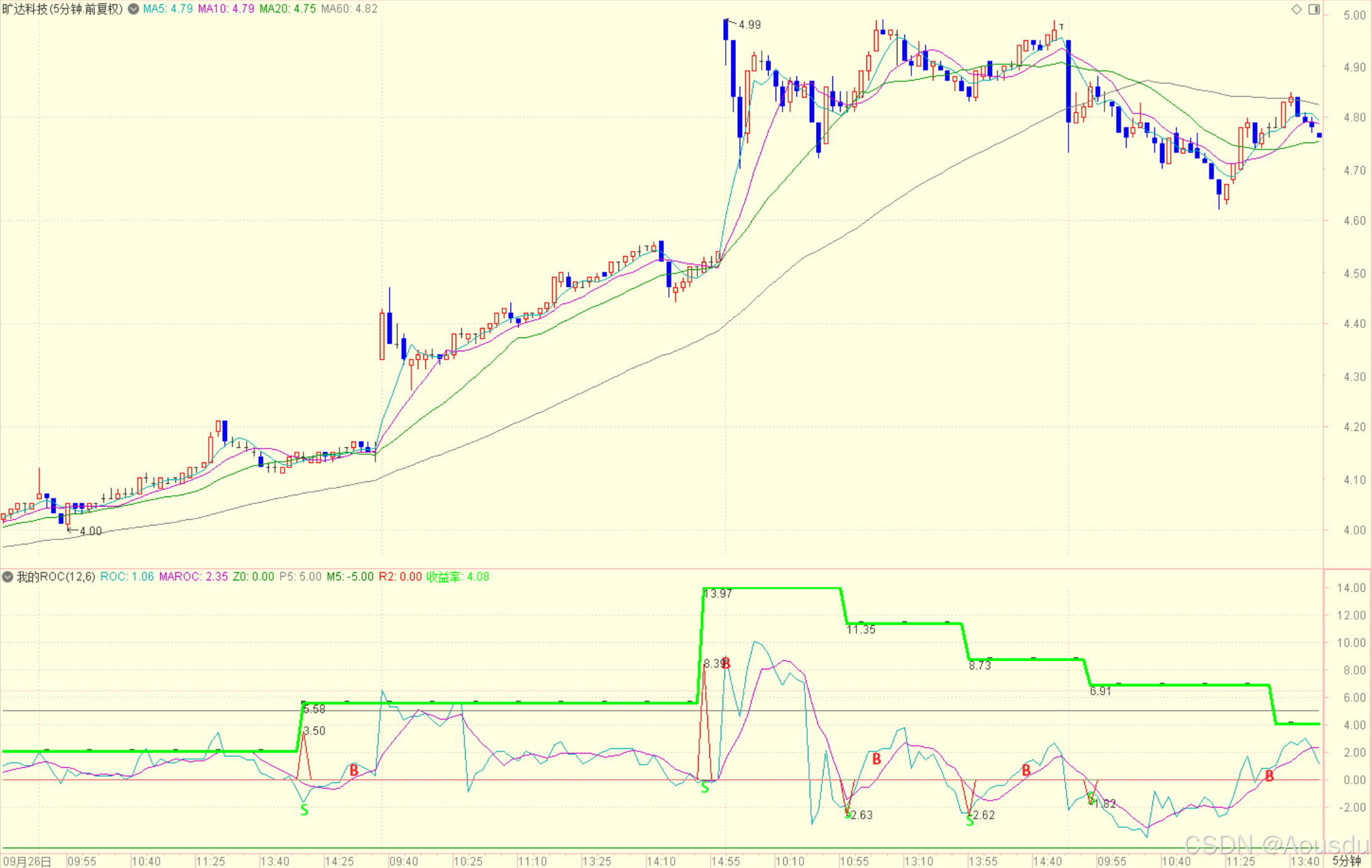Click the red B marker near 8.39

(x=726, y=664)
